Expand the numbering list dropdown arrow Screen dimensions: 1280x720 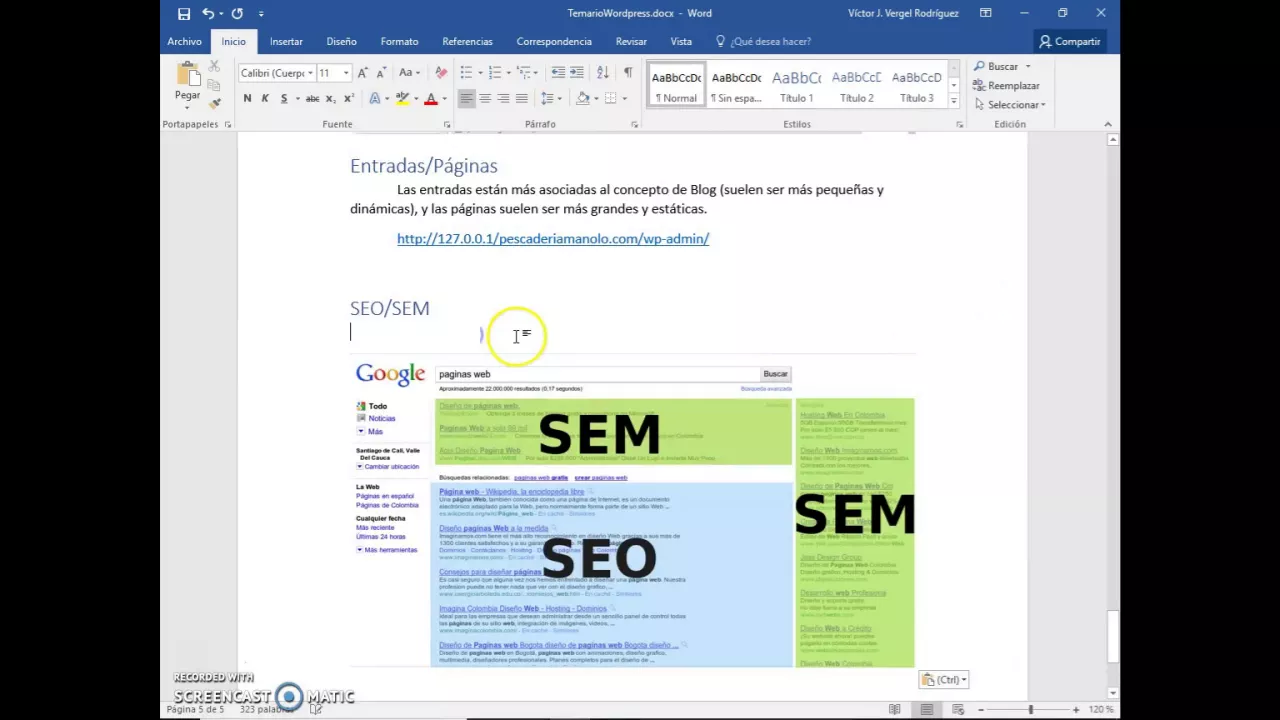pyautogui.click(x=508, y=73)
